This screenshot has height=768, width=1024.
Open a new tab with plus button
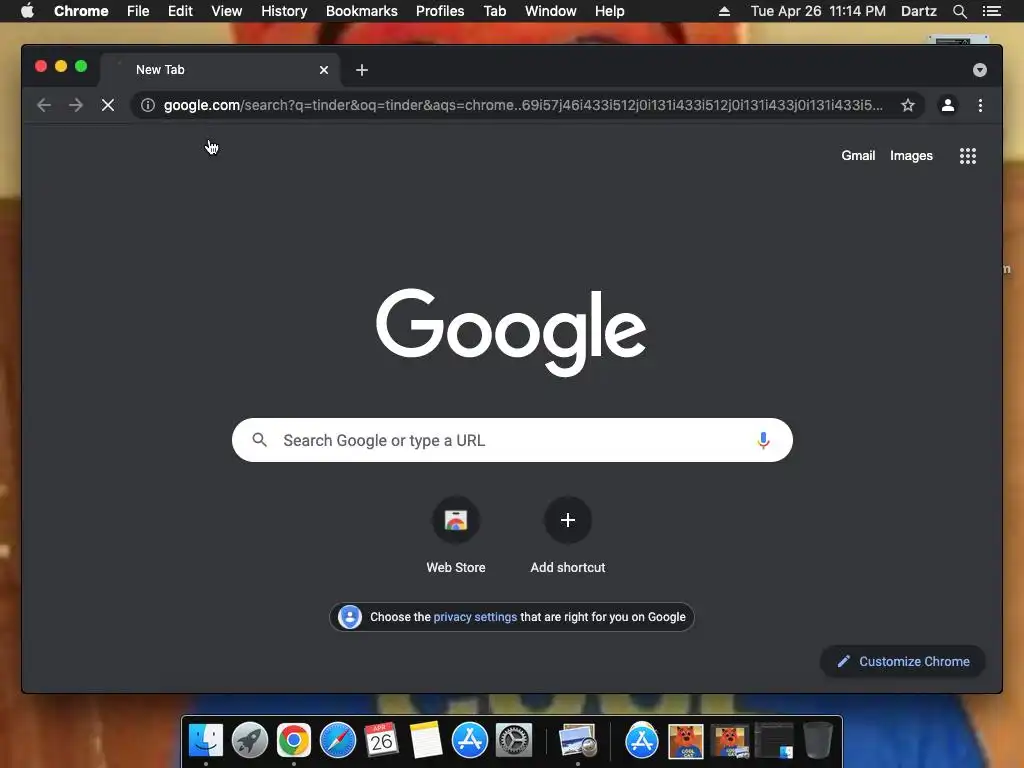click(x=362, y=70)
